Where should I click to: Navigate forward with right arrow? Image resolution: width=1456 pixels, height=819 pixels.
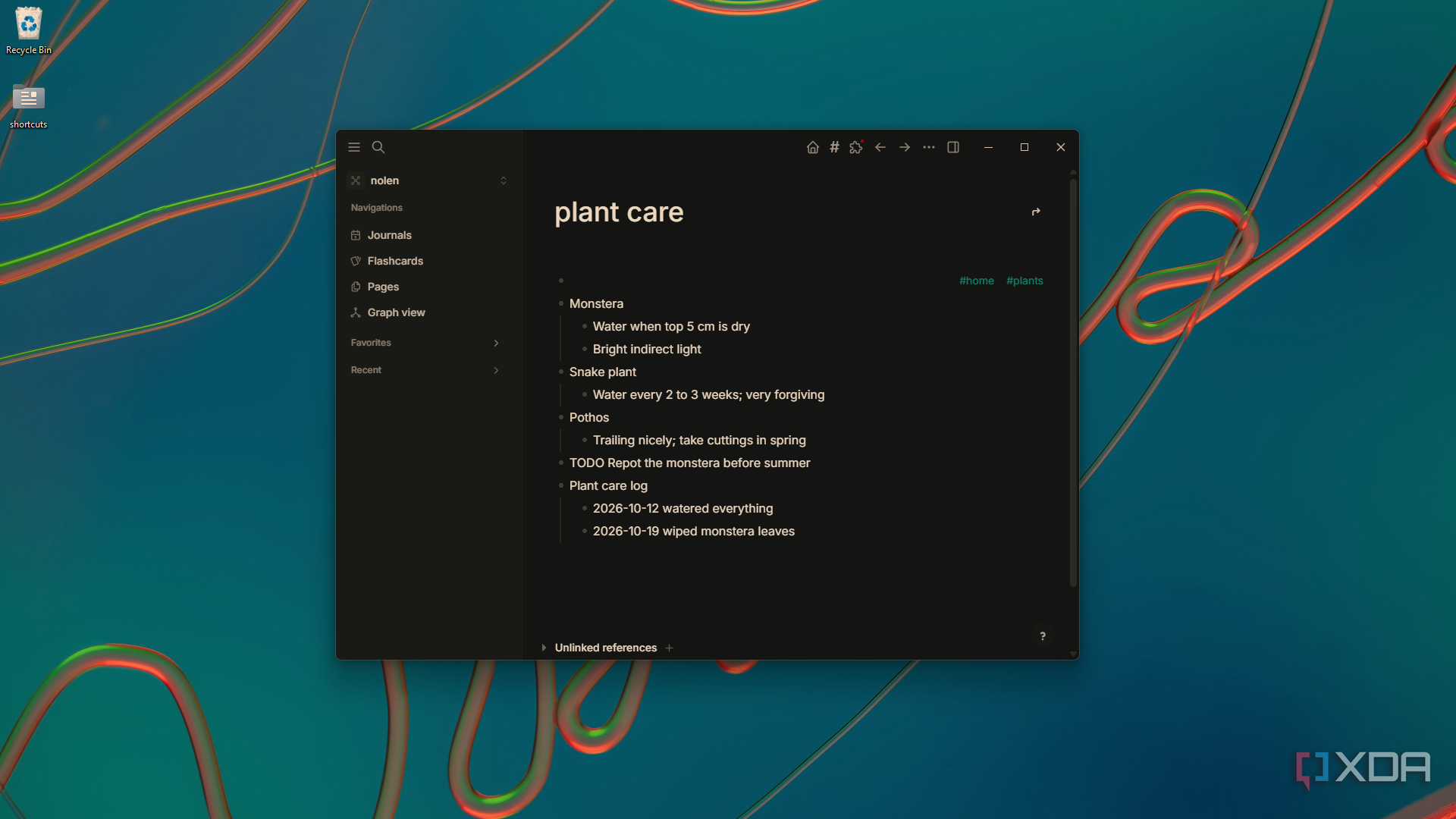[905, 147]
